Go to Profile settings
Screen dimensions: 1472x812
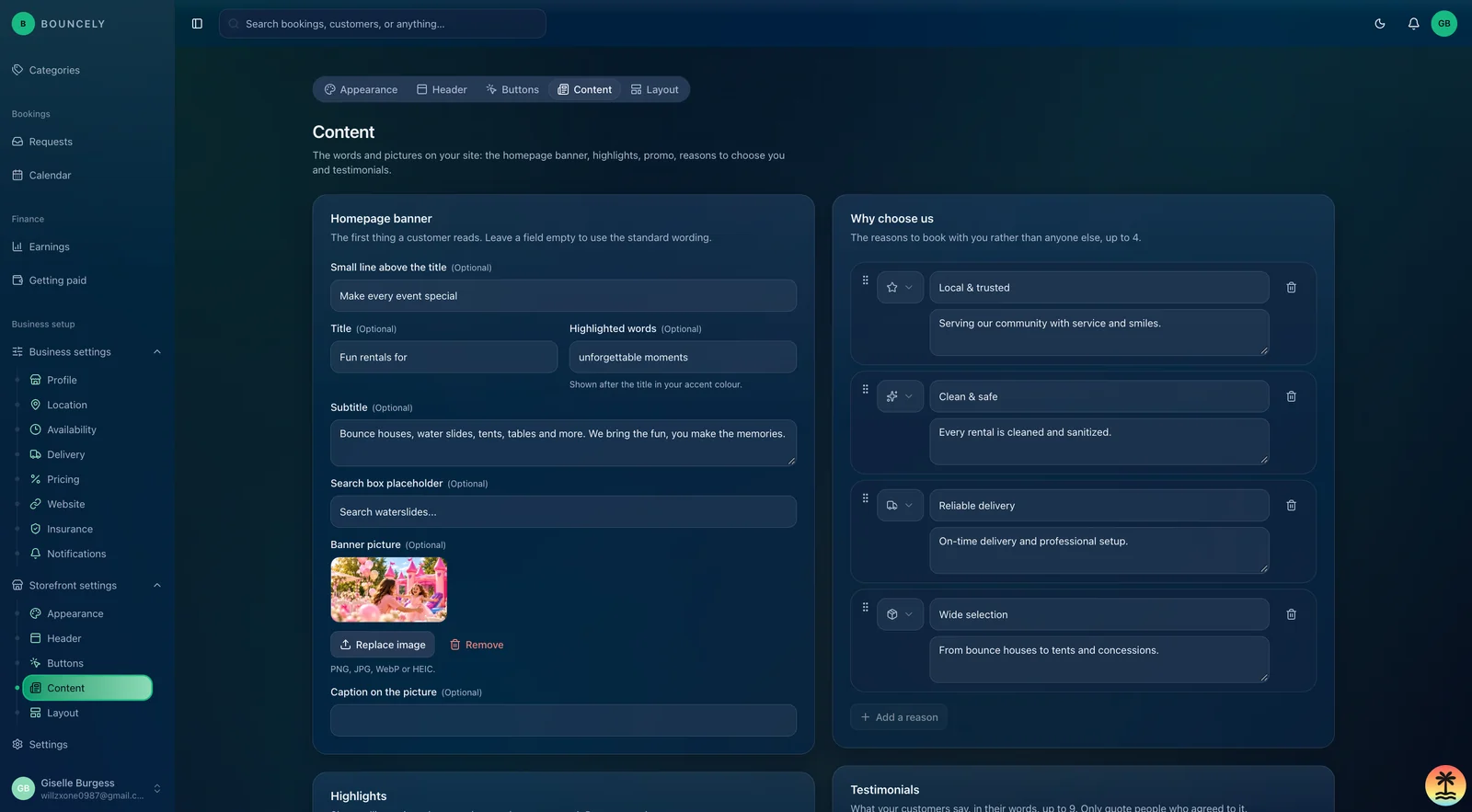[62, 380]
